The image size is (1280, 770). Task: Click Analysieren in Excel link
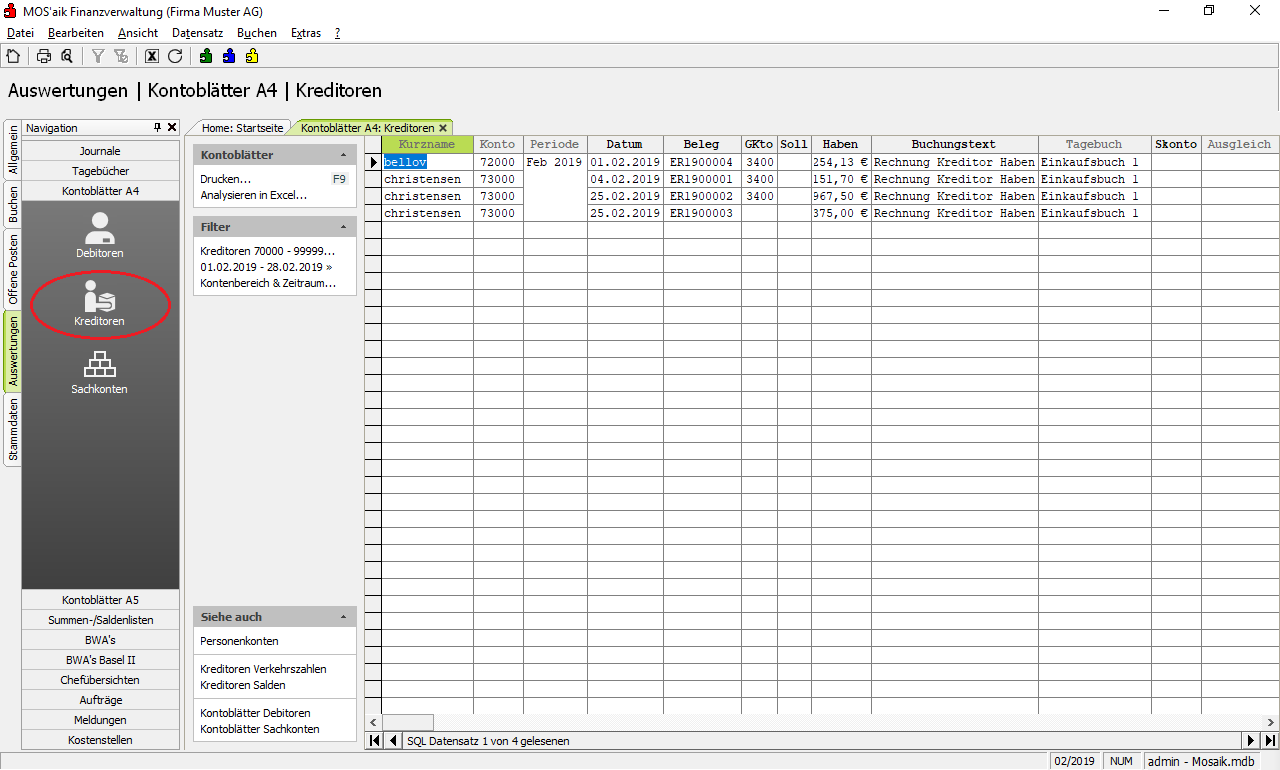click(x=254, y=195)
